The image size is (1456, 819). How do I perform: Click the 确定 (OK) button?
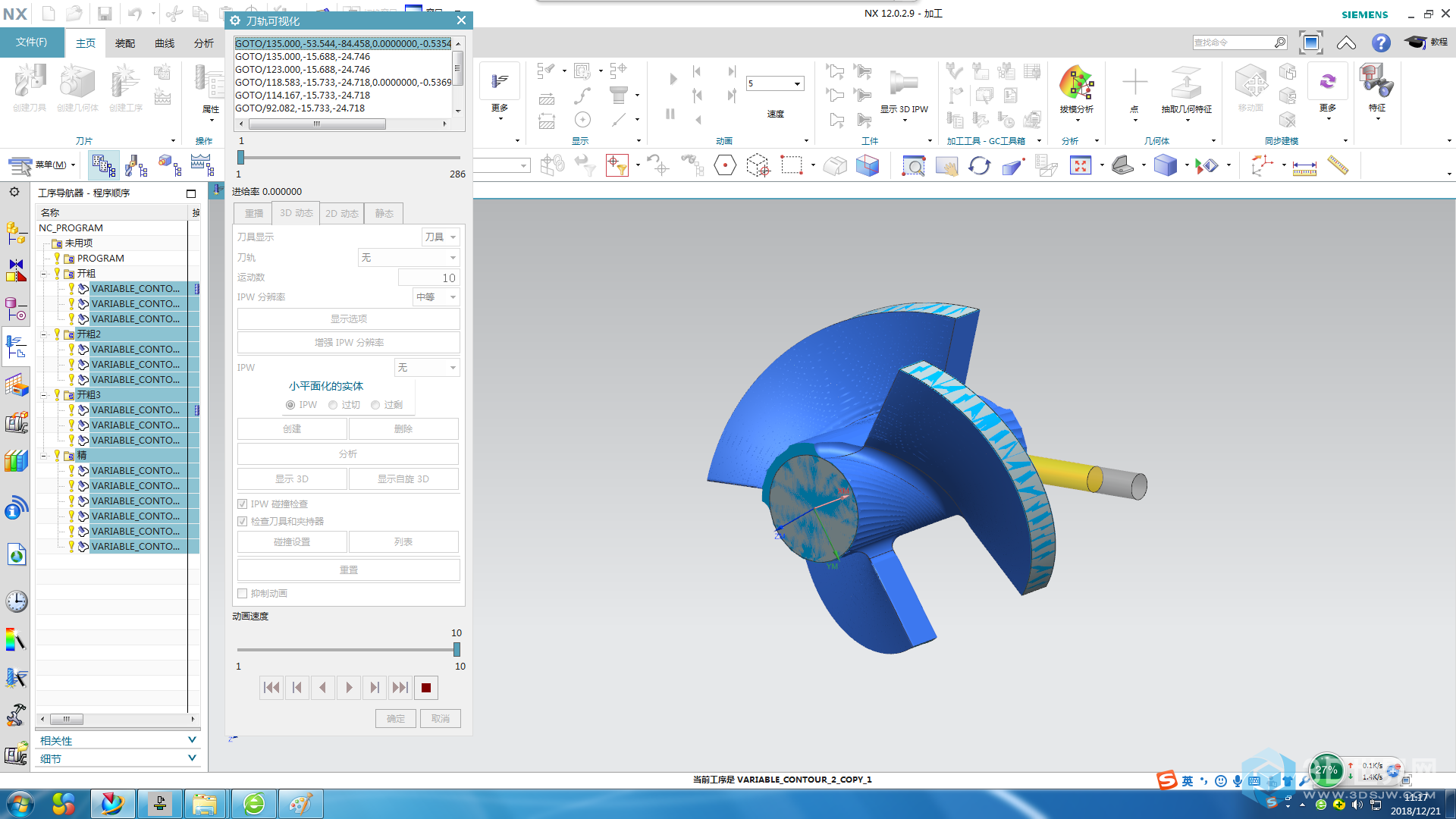click(x=395, y=718)
